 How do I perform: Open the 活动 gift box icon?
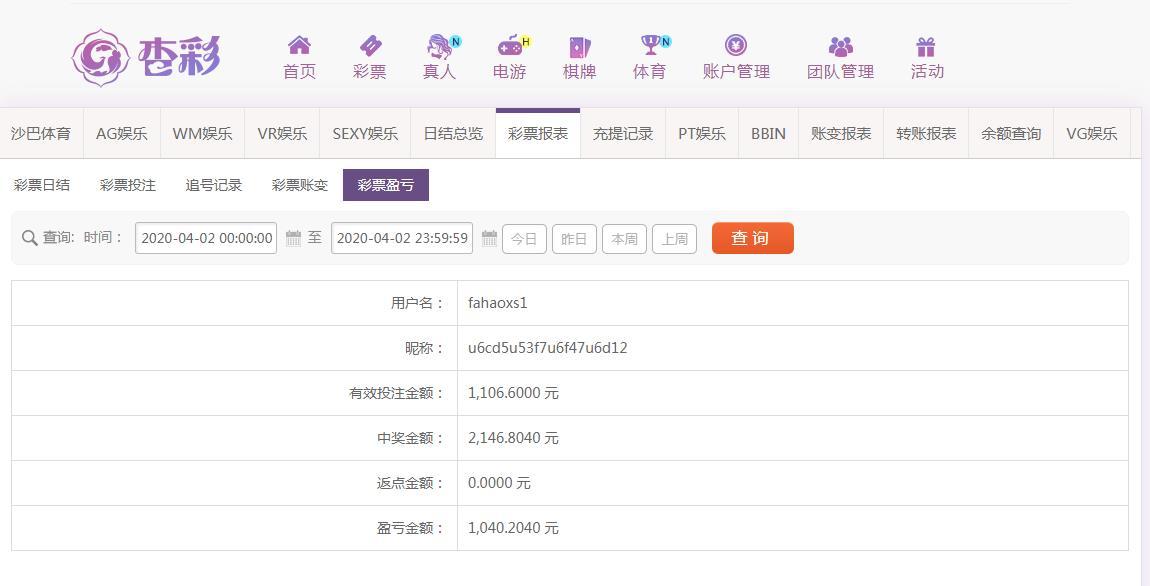coord(926,47)
